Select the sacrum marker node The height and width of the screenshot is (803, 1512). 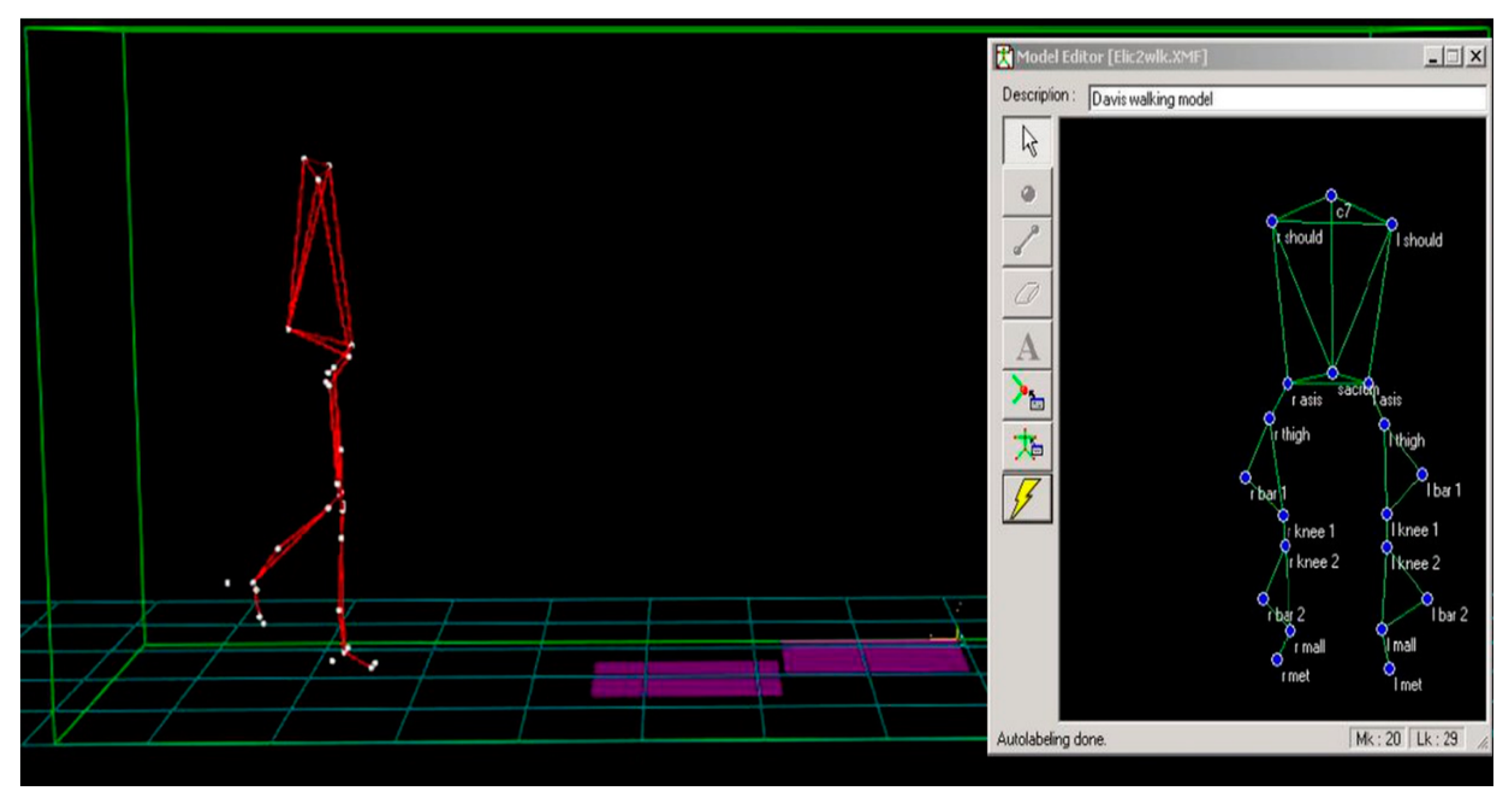tap(1332, 373)
